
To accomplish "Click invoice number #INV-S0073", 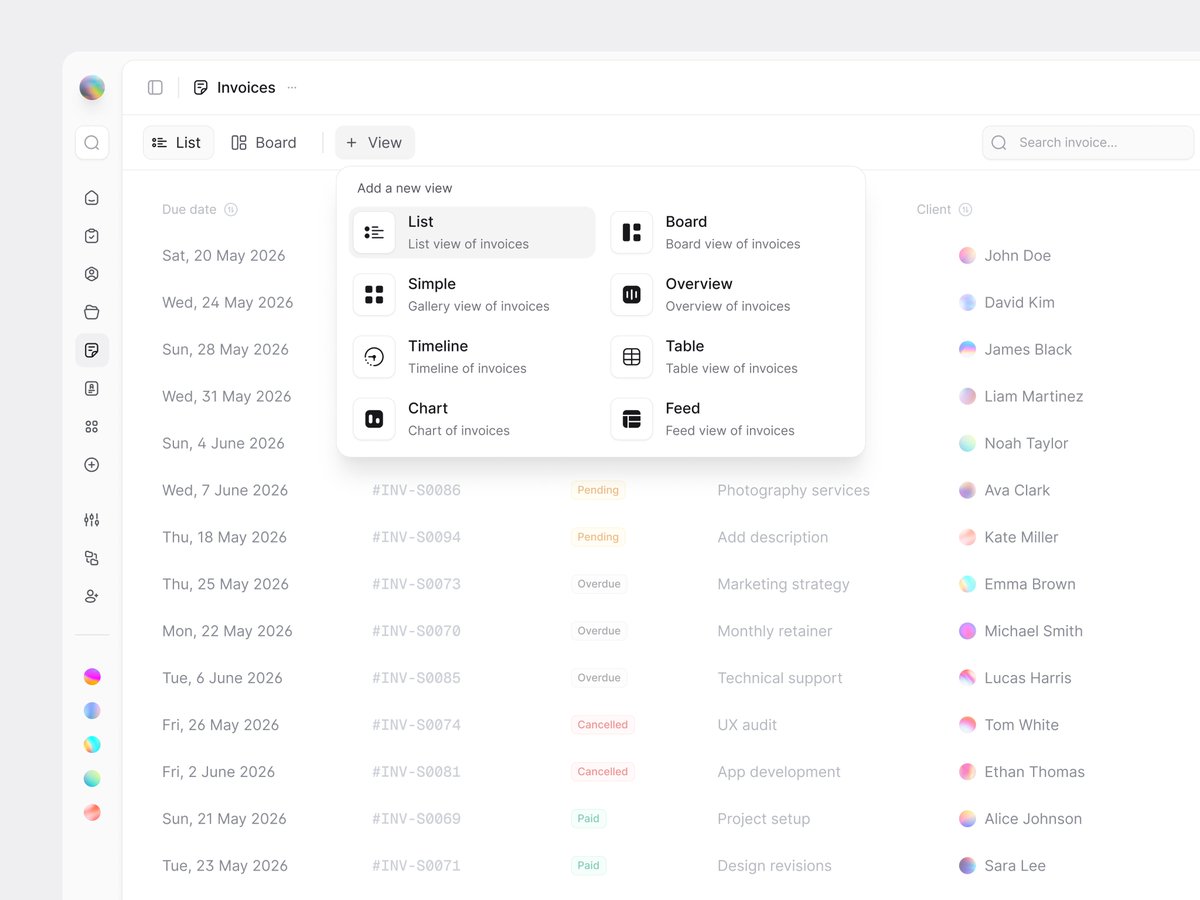I will (x=417, y=585).
